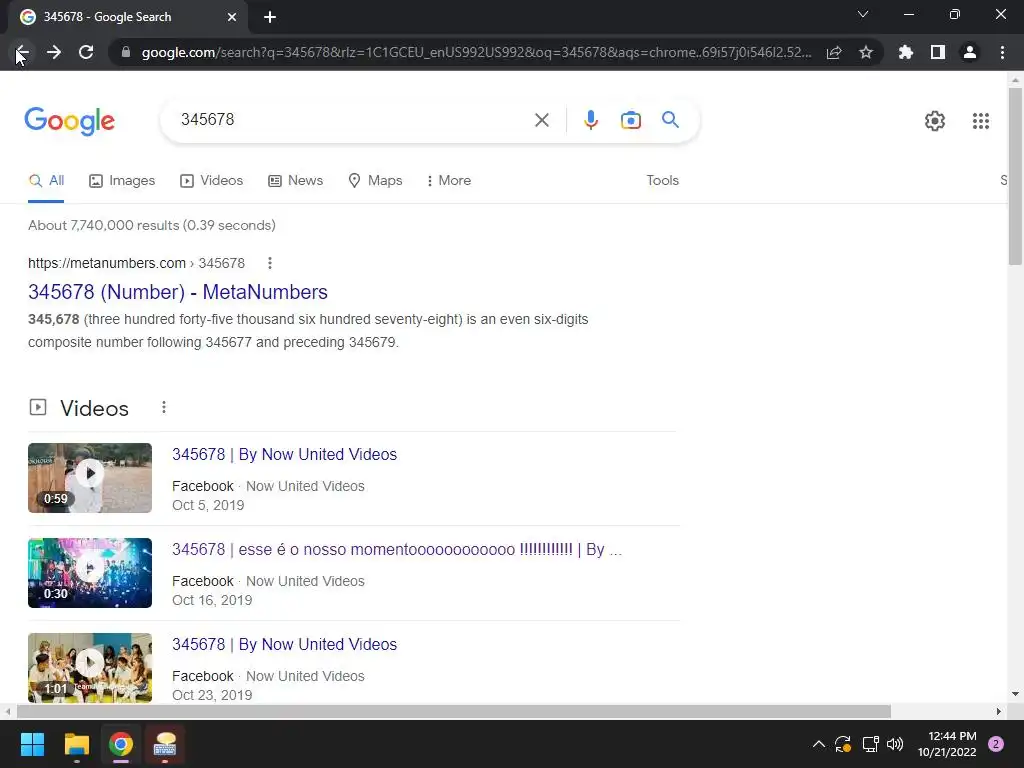1024x768 pixels.
Task: Go back with browser back arrow
Action: [22, 52]
